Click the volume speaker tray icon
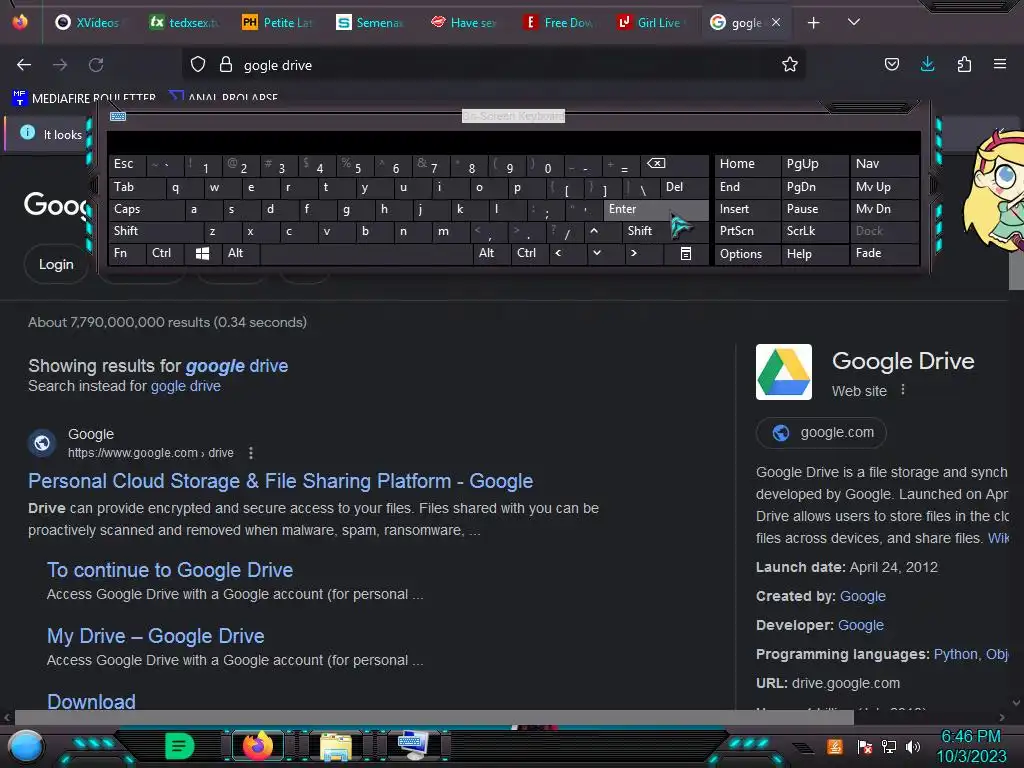This screenshot has height=768, width=1024. (913, 746)
